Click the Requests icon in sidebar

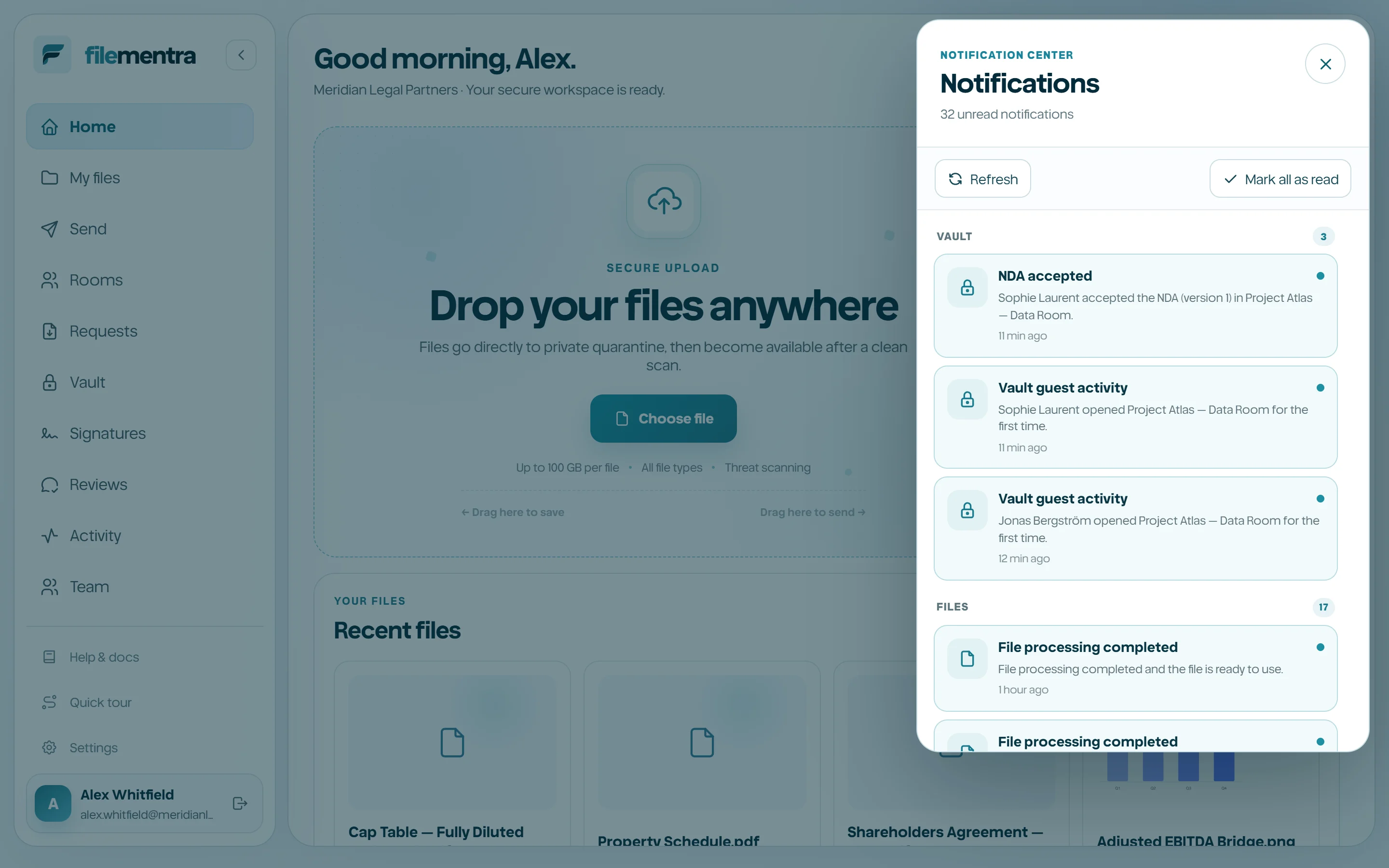point(49,331)
